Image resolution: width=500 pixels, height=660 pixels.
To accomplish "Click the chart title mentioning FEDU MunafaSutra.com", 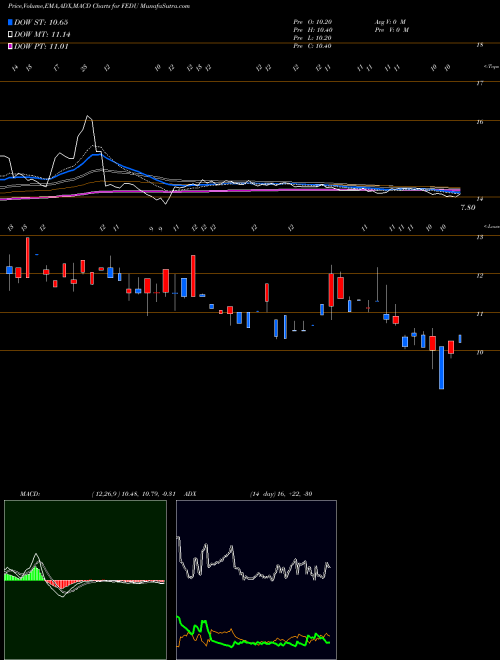I will [x=98, y=6].
